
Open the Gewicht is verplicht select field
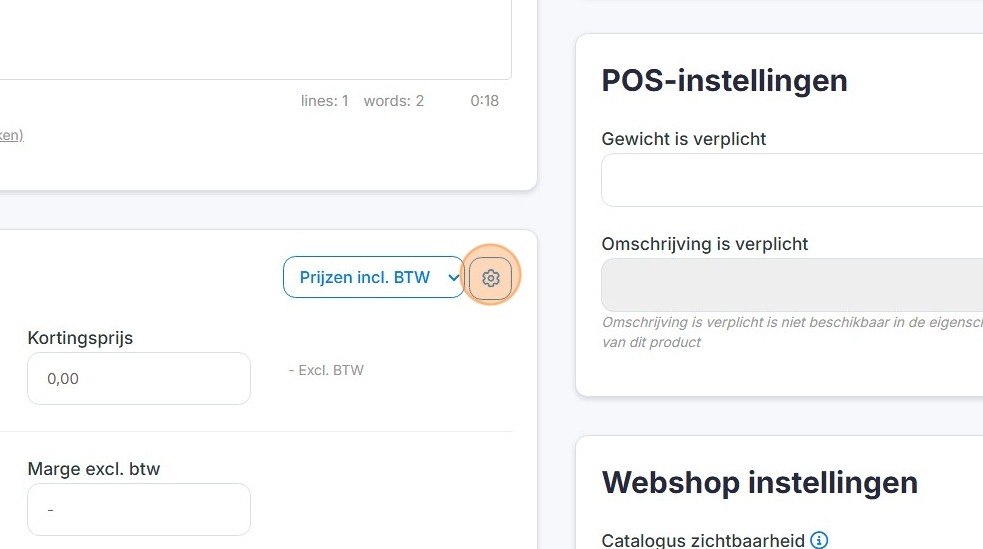tap(792, 180)
